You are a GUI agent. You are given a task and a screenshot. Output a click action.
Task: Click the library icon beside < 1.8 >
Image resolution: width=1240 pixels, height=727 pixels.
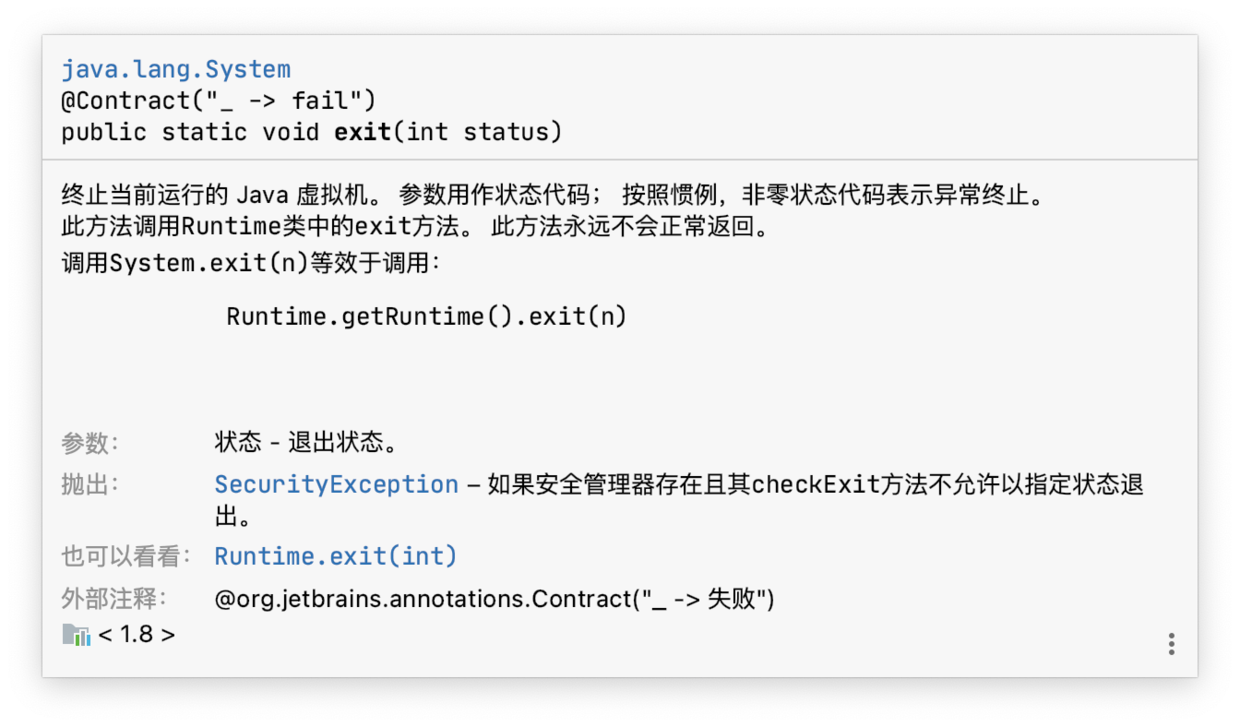[x=76, y=634]
